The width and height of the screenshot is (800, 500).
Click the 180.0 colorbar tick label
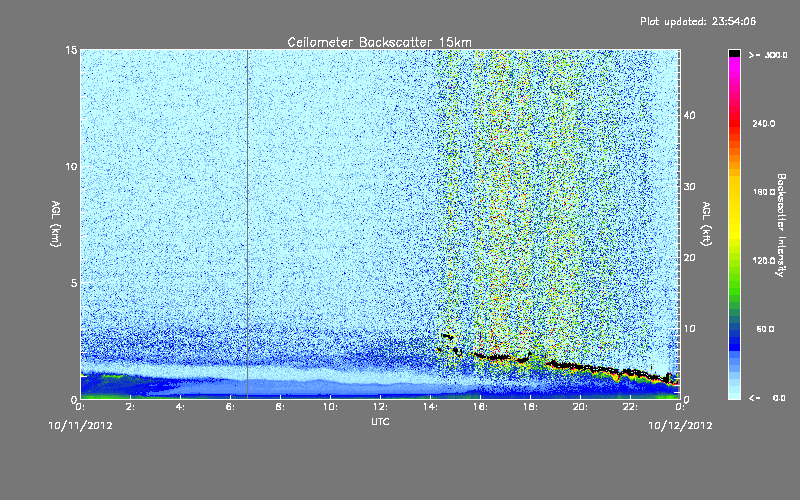pyautogui.click(x=764, y=192)
